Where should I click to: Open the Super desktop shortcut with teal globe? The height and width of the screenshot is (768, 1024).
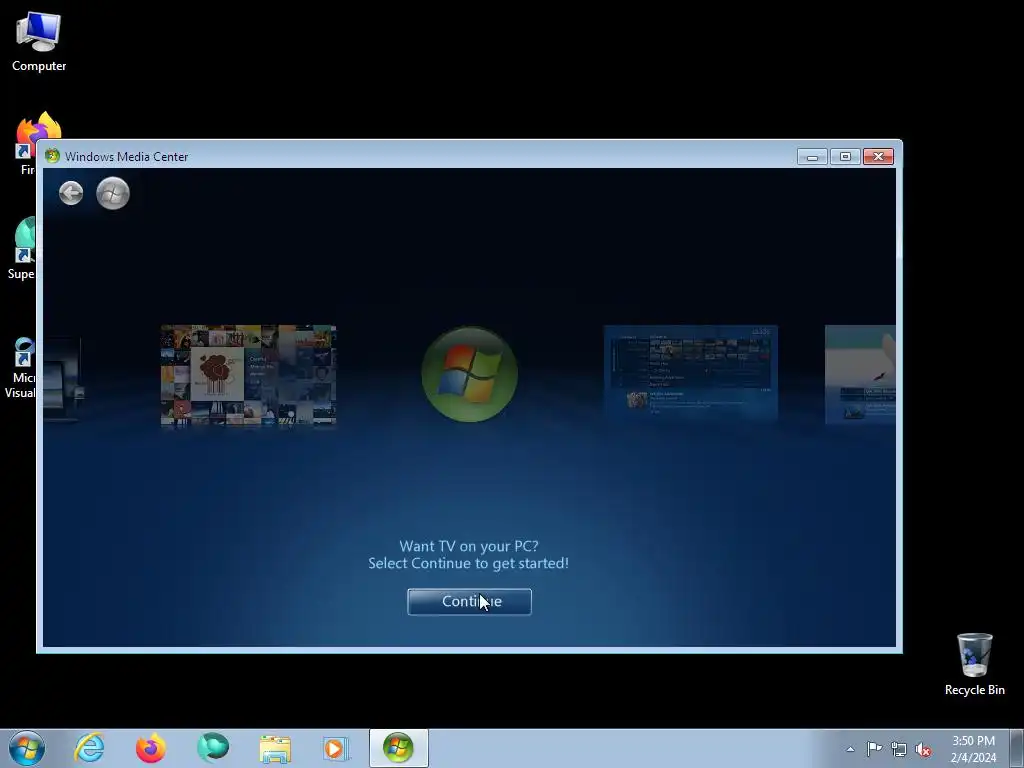[22, 249]
